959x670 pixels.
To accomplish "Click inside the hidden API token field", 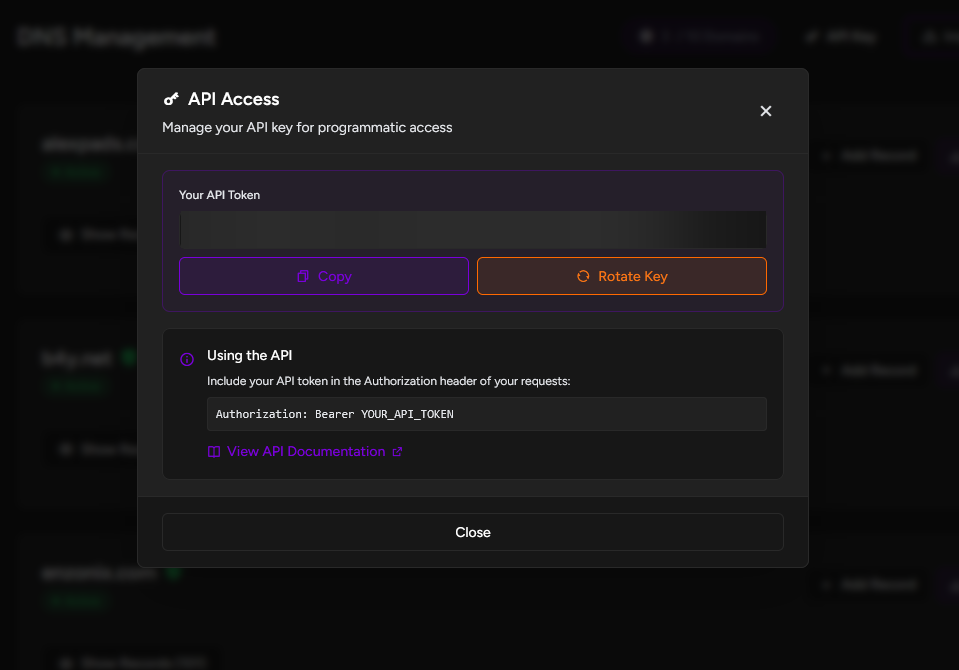I will point(472,229).
